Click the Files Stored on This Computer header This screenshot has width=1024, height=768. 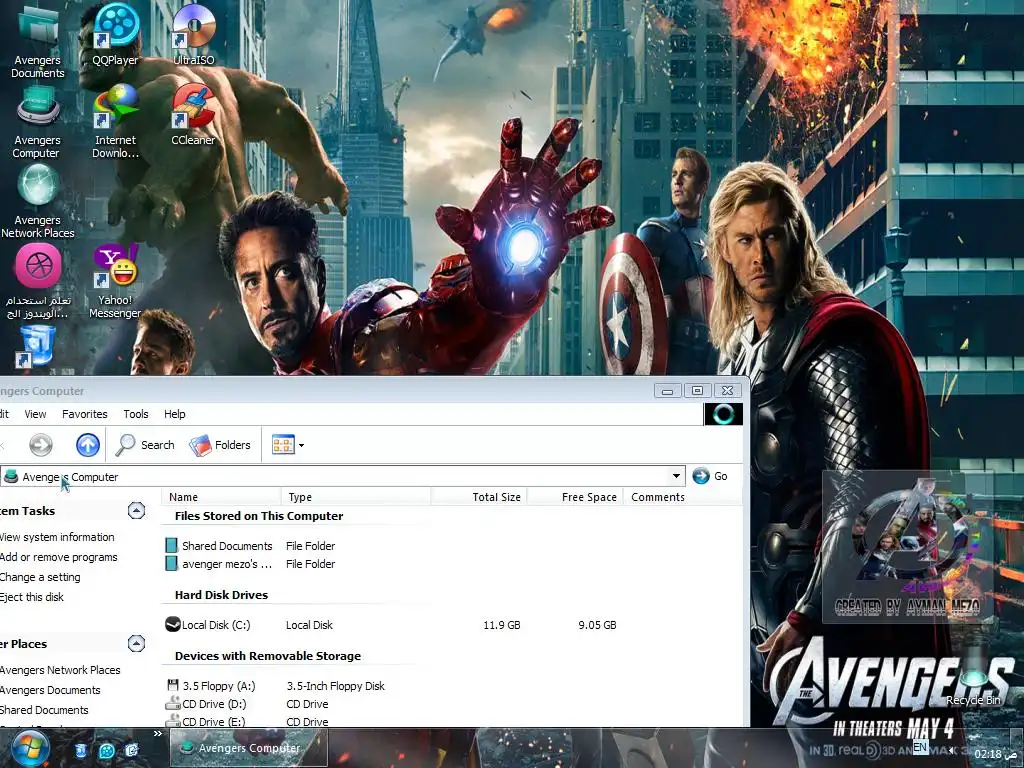click(x=259, y=516)
